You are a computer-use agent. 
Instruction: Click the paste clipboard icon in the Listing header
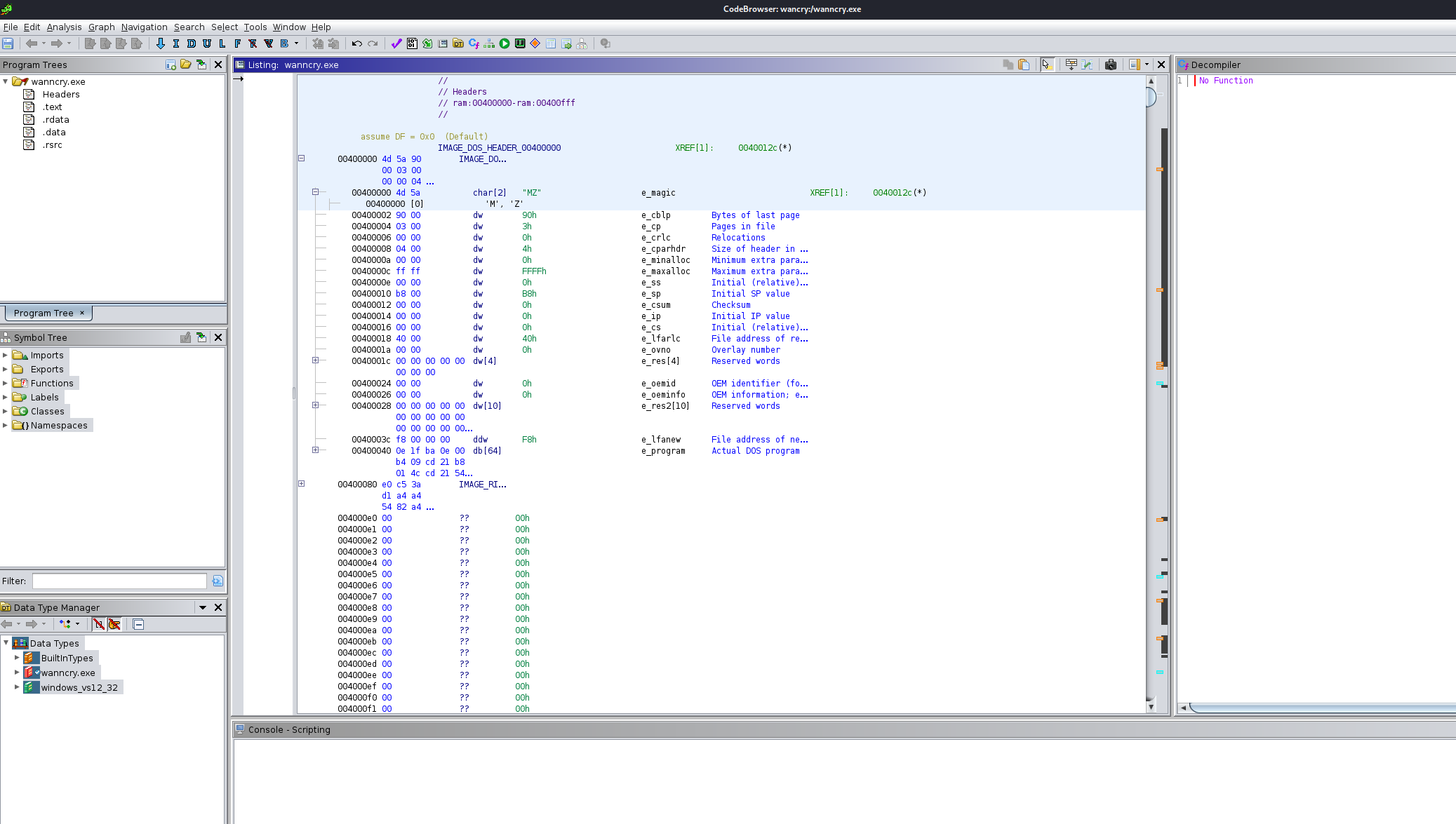(x=1024, y=65)
